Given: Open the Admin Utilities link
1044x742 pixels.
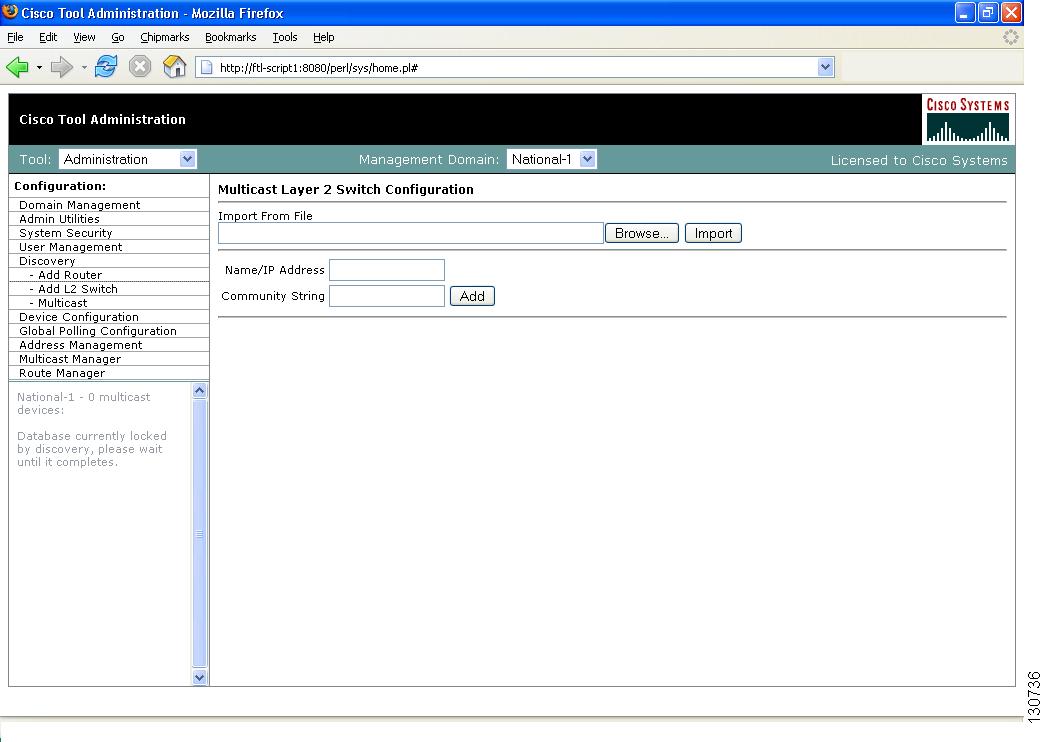Looking at the screenshot, I should pos(59,219).
